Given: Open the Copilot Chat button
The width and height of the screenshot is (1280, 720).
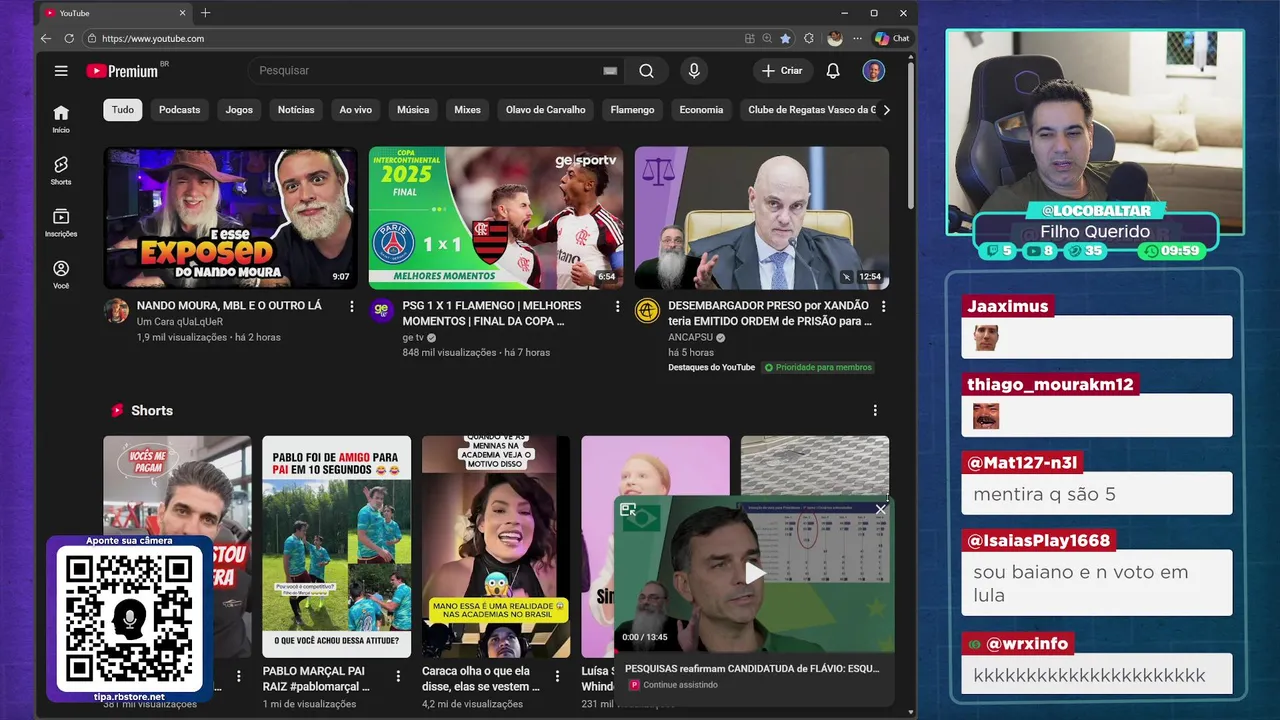Looking at the screenshot, I should coord(892,38).
